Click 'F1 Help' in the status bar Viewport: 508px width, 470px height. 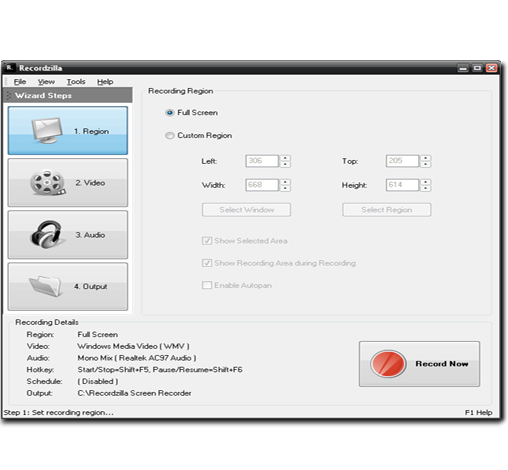coord(478,413)
